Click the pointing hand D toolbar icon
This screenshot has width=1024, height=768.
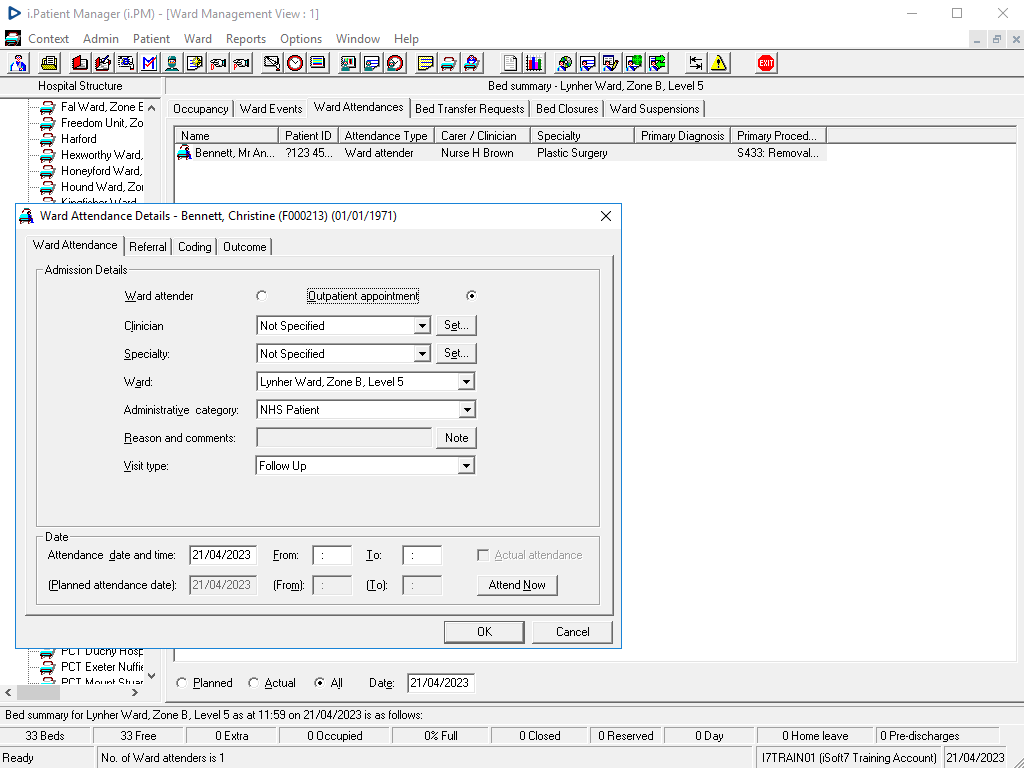pos(218,63)
